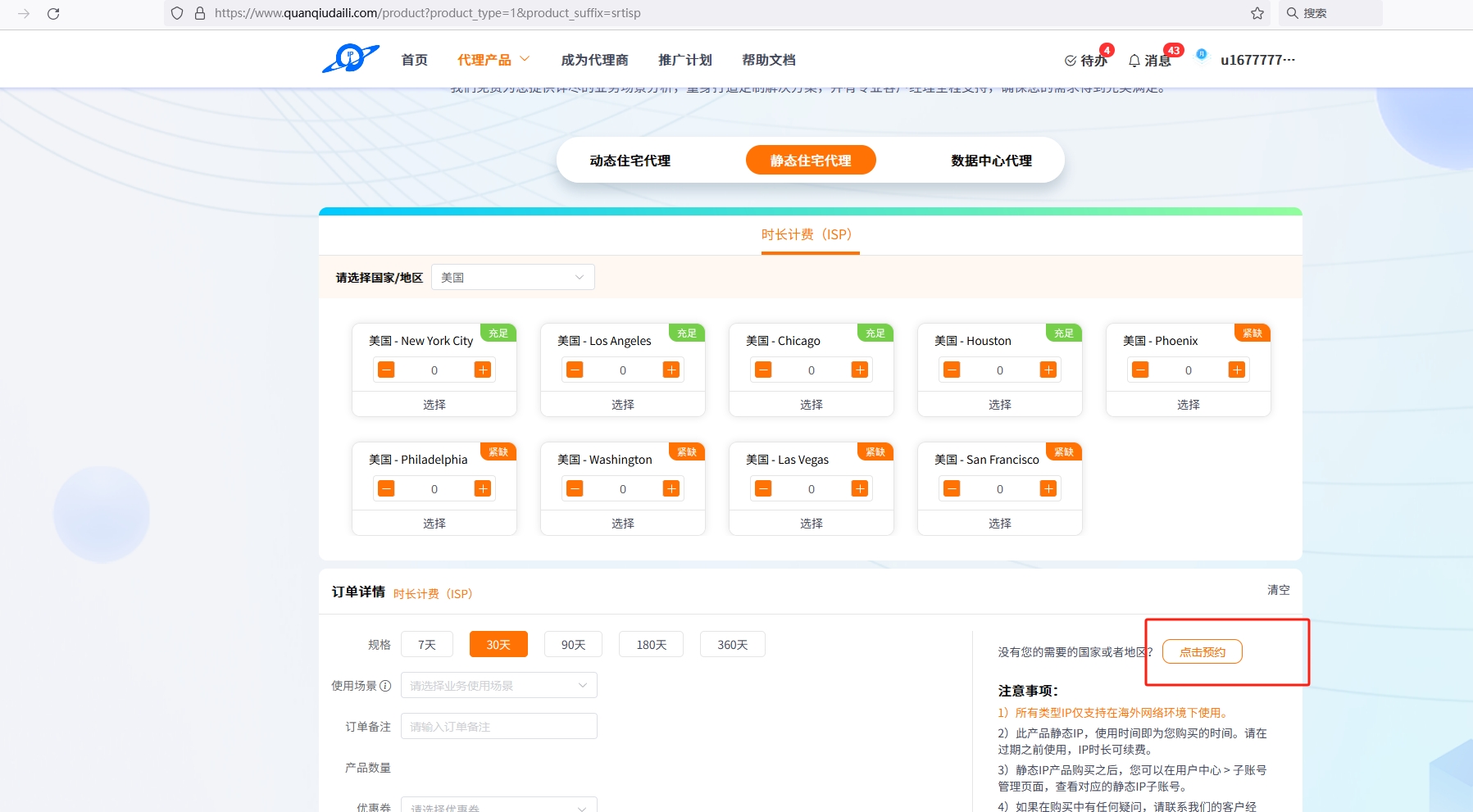1473x812 pixels.
Task: Switch to the 数据中心代理 tab
Action: [x=991, y=161]
